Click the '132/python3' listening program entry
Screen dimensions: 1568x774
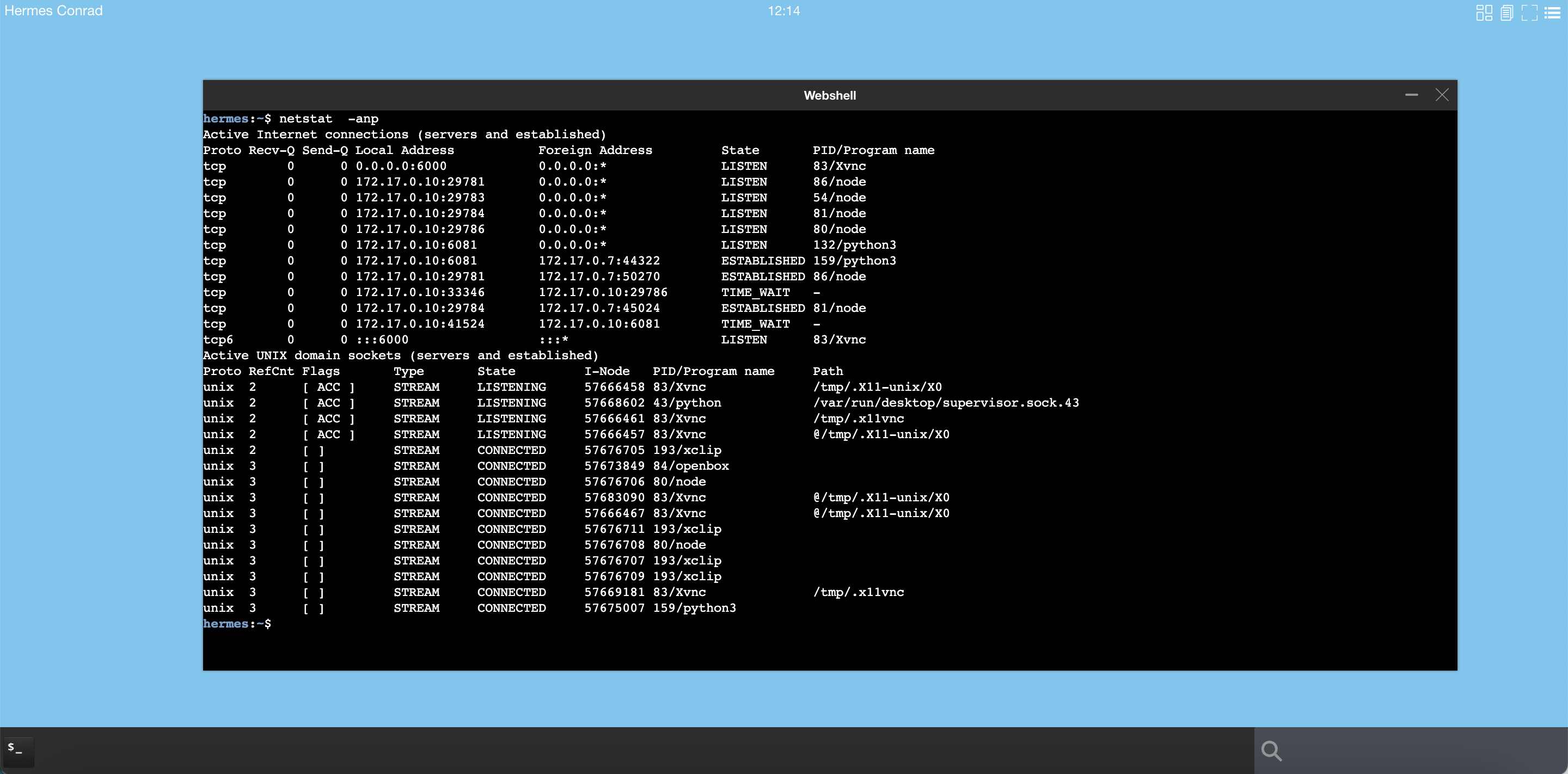(855, 245)
